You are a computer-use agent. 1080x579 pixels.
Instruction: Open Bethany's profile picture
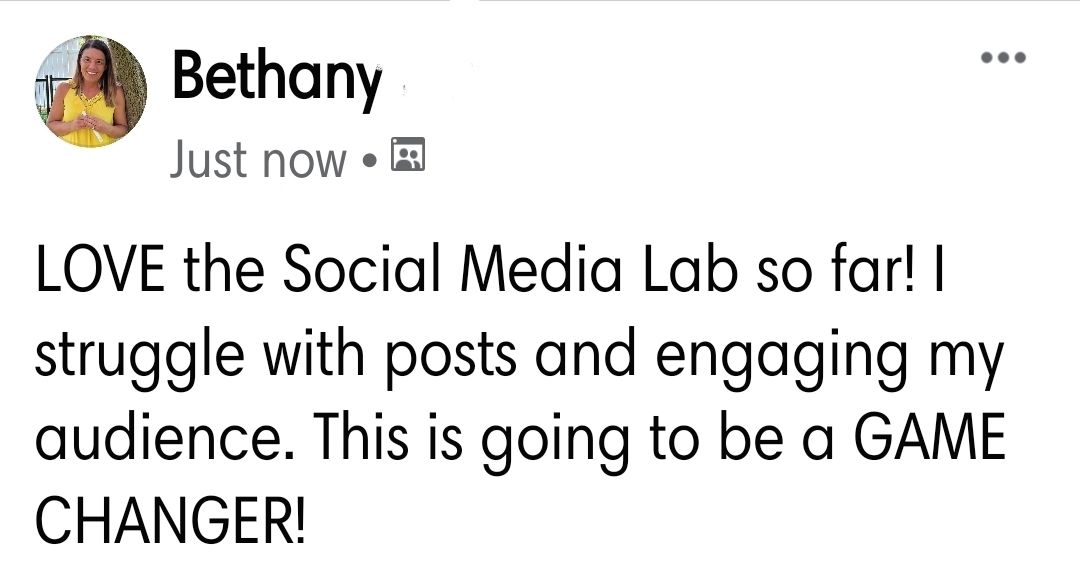coord(89,92)
